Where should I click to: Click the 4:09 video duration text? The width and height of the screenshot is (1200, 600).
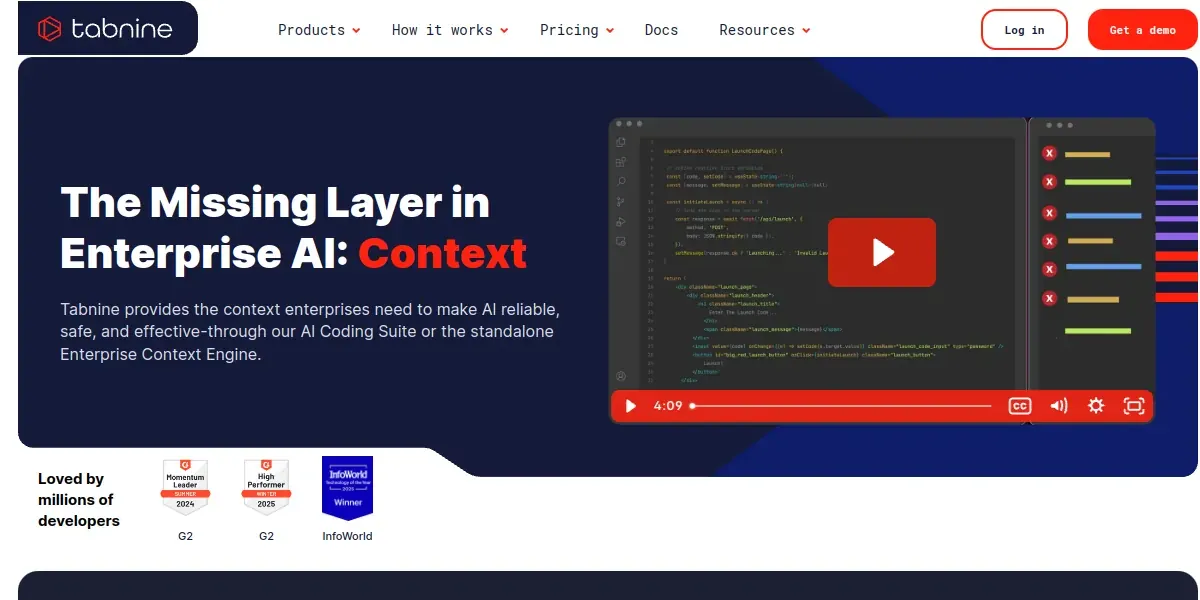coord(668,406)
